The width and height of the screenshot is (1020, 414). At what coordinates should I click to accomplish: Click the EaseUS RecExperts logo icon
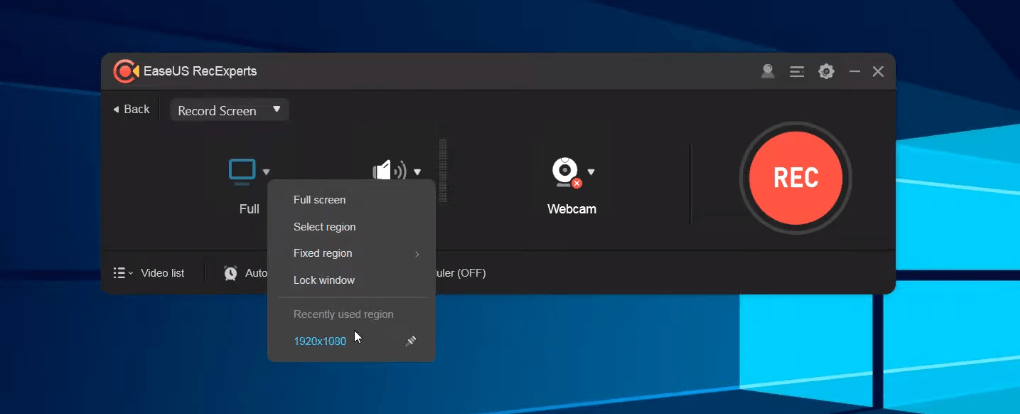[126, 71]
